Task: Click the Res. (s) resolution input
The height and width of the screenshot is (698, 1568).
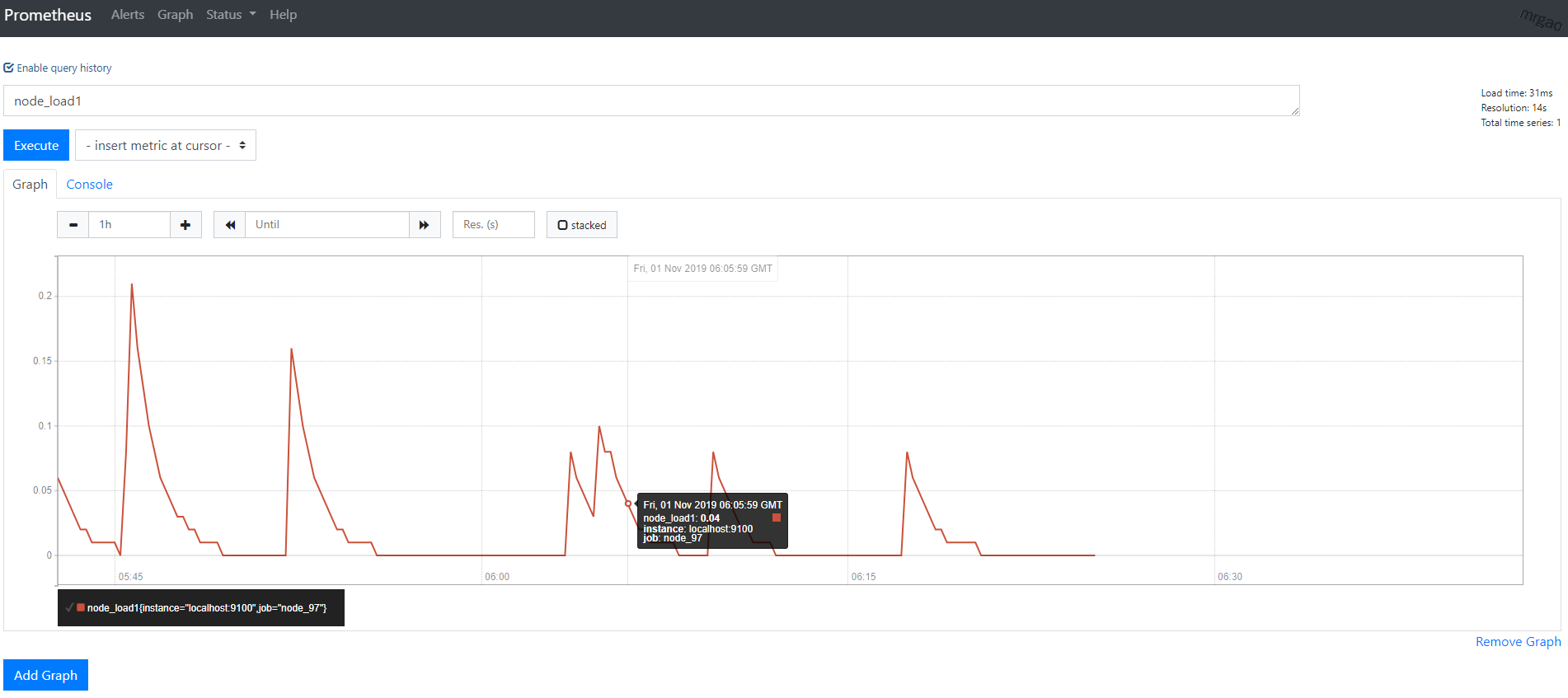Action: 494,225
